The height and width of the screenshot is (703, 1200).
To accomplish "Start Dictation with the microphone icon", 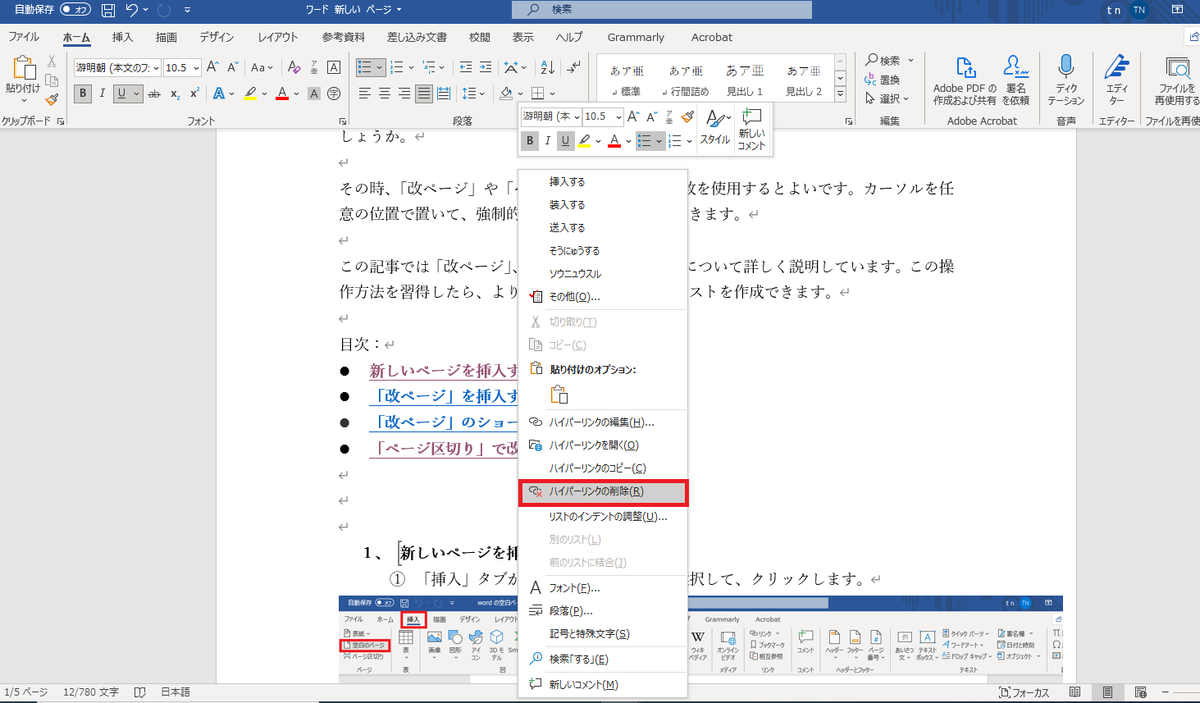I will pyautogui.click(x=1065, y=66).
